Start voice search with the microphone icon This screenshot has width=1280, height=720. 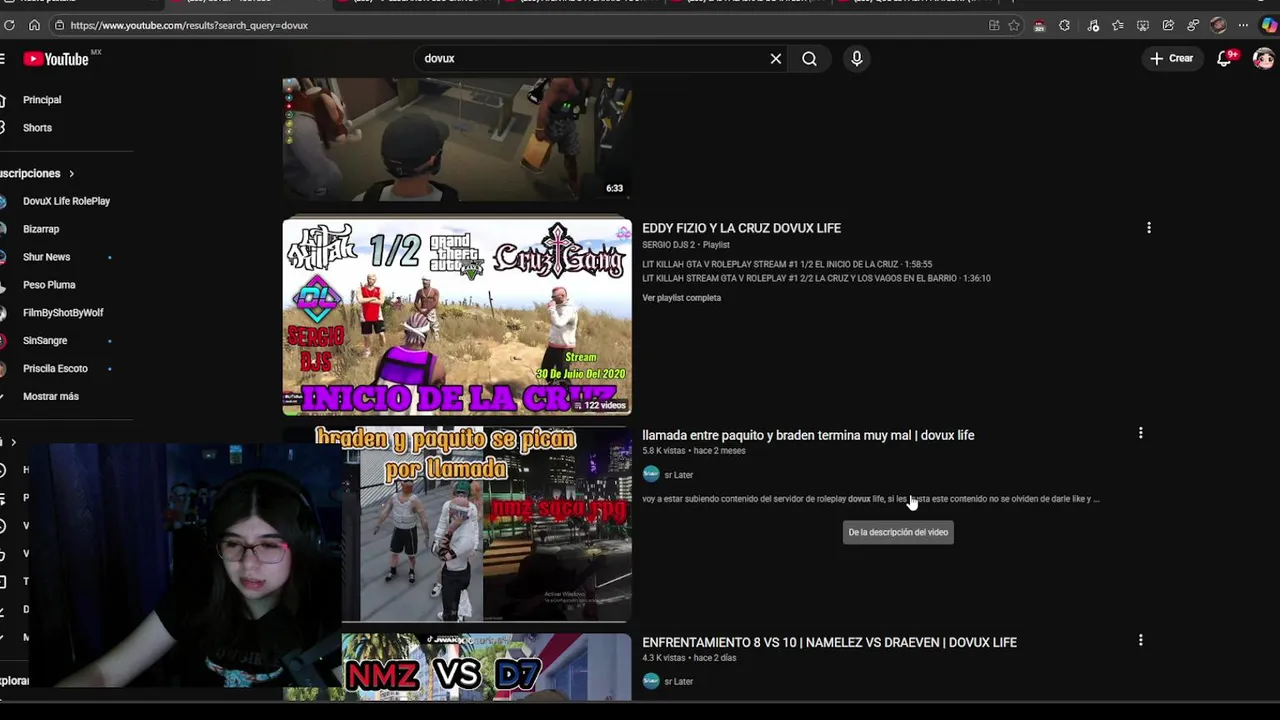[x=856, y=59]
